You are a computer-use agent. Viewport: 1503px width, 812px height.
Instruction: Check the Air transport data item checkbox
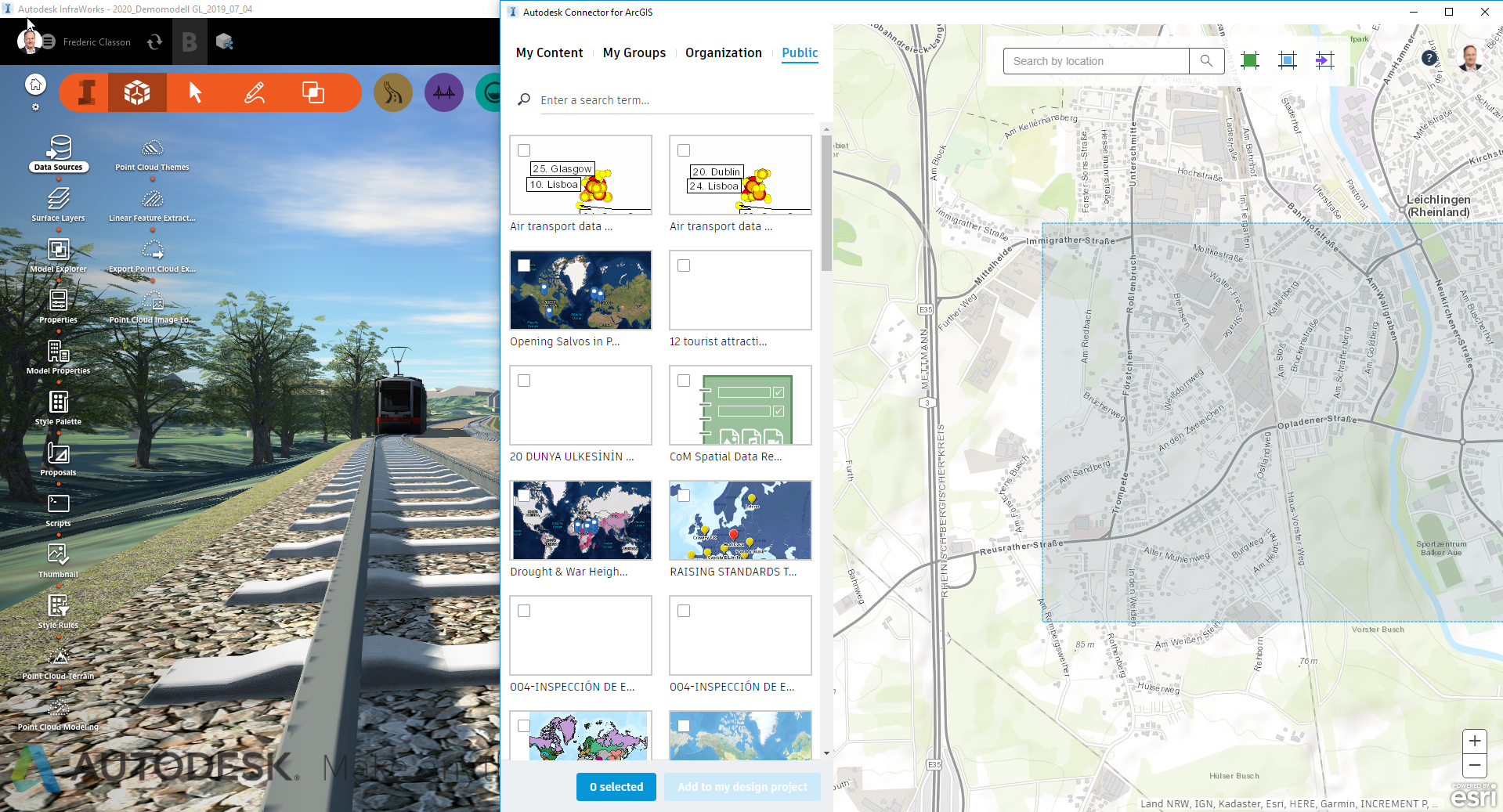click(x=523, y=150)
